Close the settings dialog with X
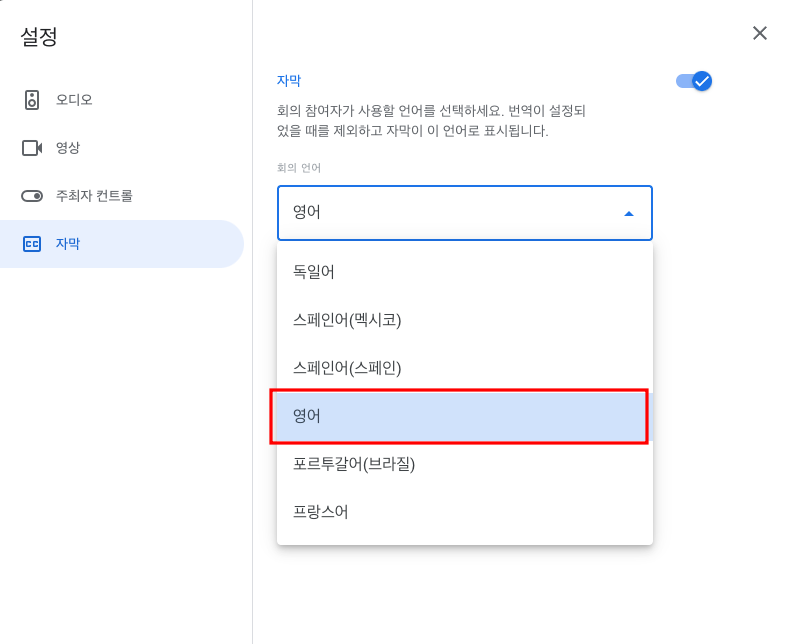The height and width of the screenshot is (644, 786). tap(759, 33)
